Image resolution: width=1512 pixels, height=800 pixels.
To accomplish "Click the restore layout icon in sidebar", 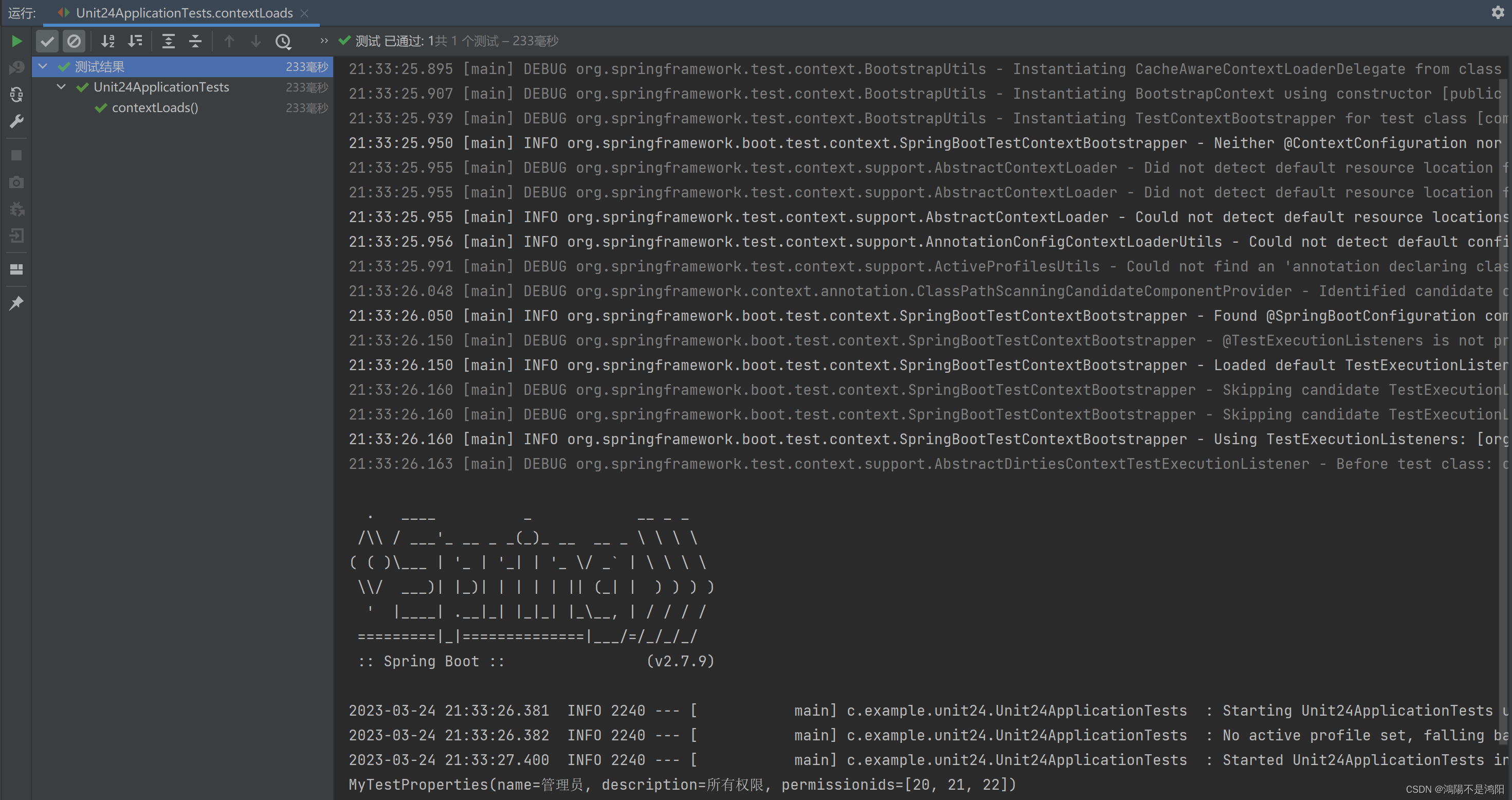I will [x=16, y=269].
